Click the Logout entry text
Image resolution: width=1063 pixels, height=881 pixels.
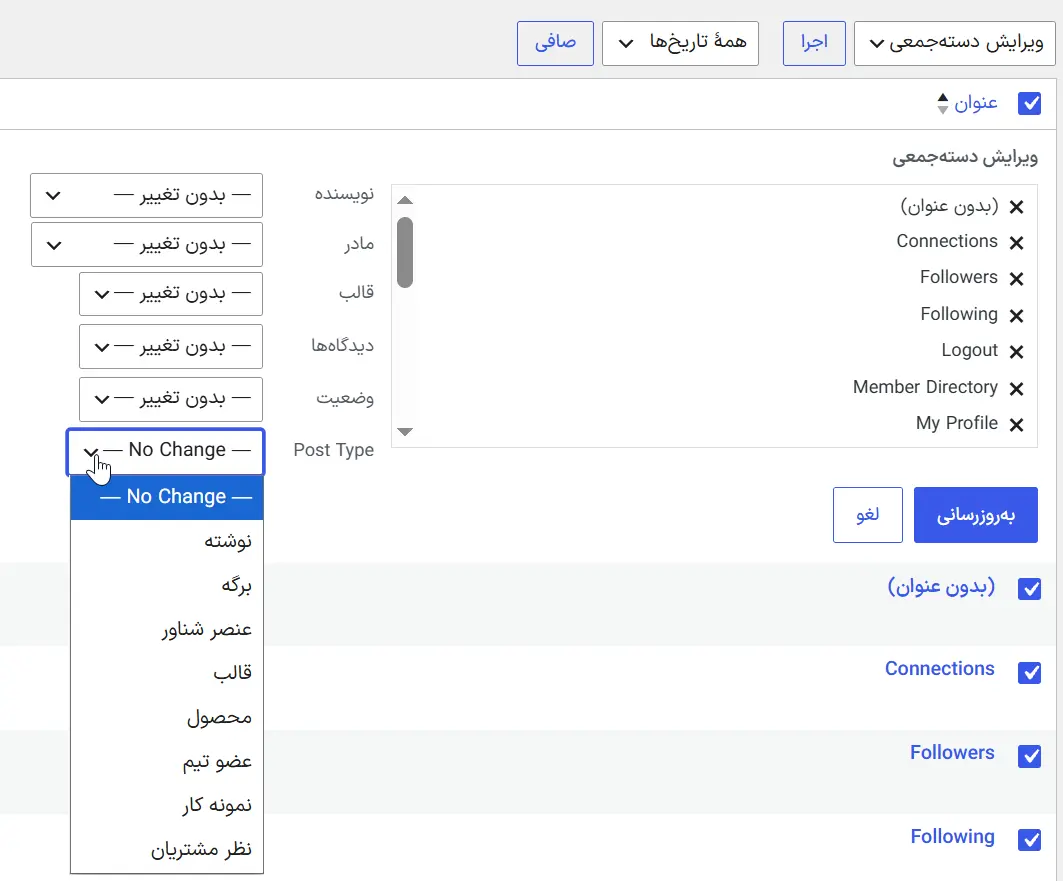tap(969, 350)
